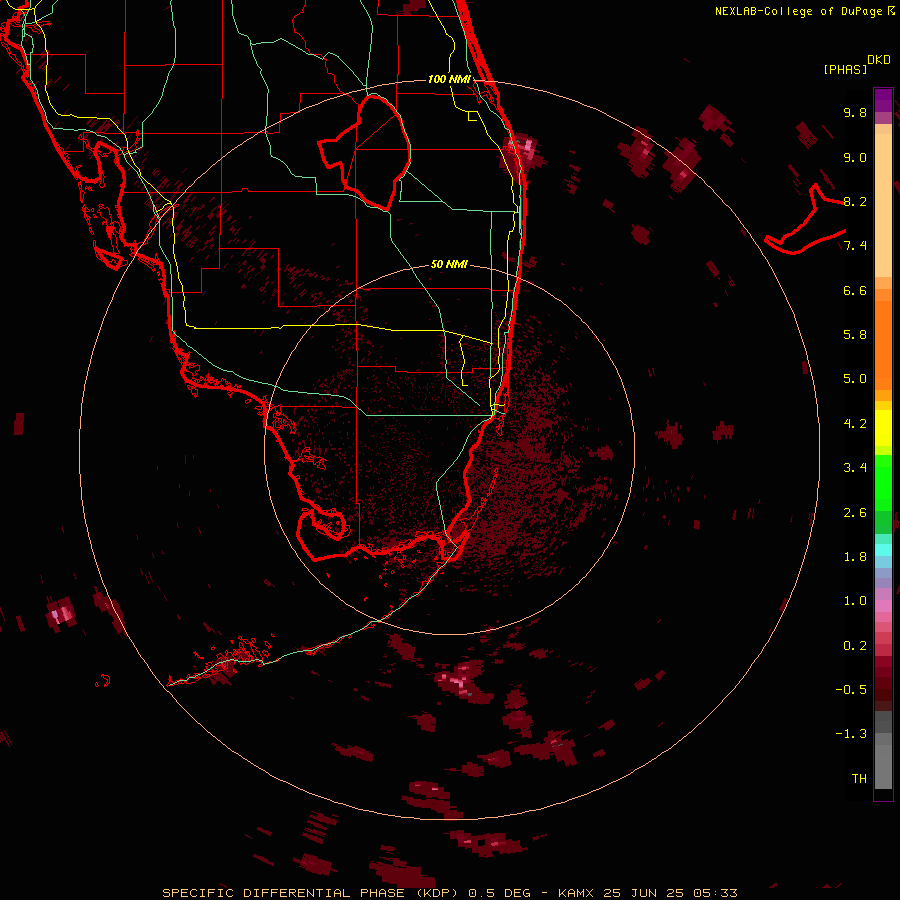
Task: Click the 6.6 scale value
Action: [x=855, y=290]
